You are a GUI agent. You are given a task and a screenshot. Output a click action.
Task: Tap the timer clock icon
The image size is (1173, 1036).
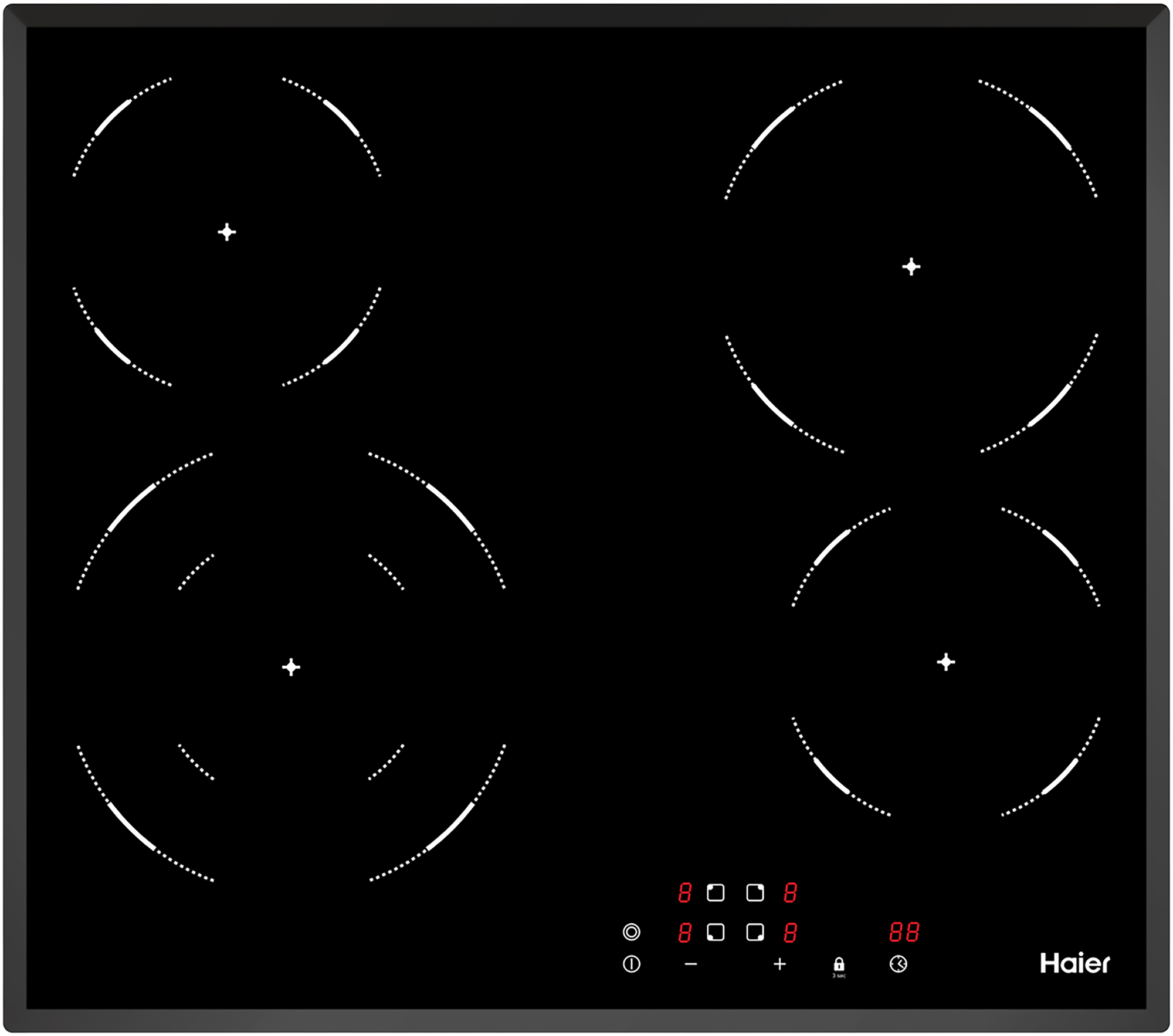tap(898, 964)
